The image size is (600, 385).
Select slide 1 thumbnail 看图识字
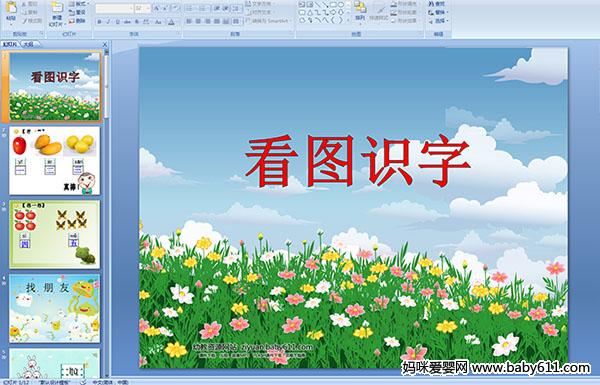[55, 86]
